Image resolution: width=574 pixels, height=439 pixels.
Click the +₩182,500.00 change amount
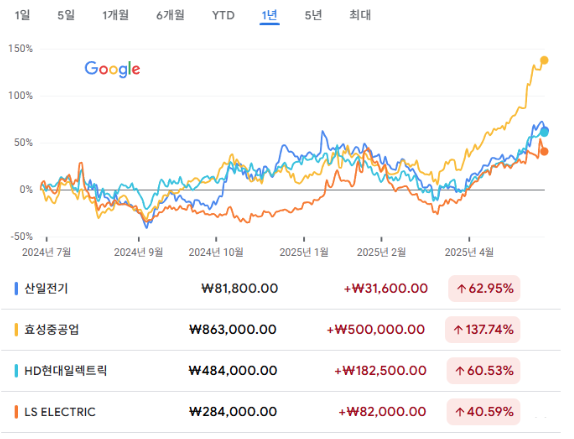tap(380, 371)
